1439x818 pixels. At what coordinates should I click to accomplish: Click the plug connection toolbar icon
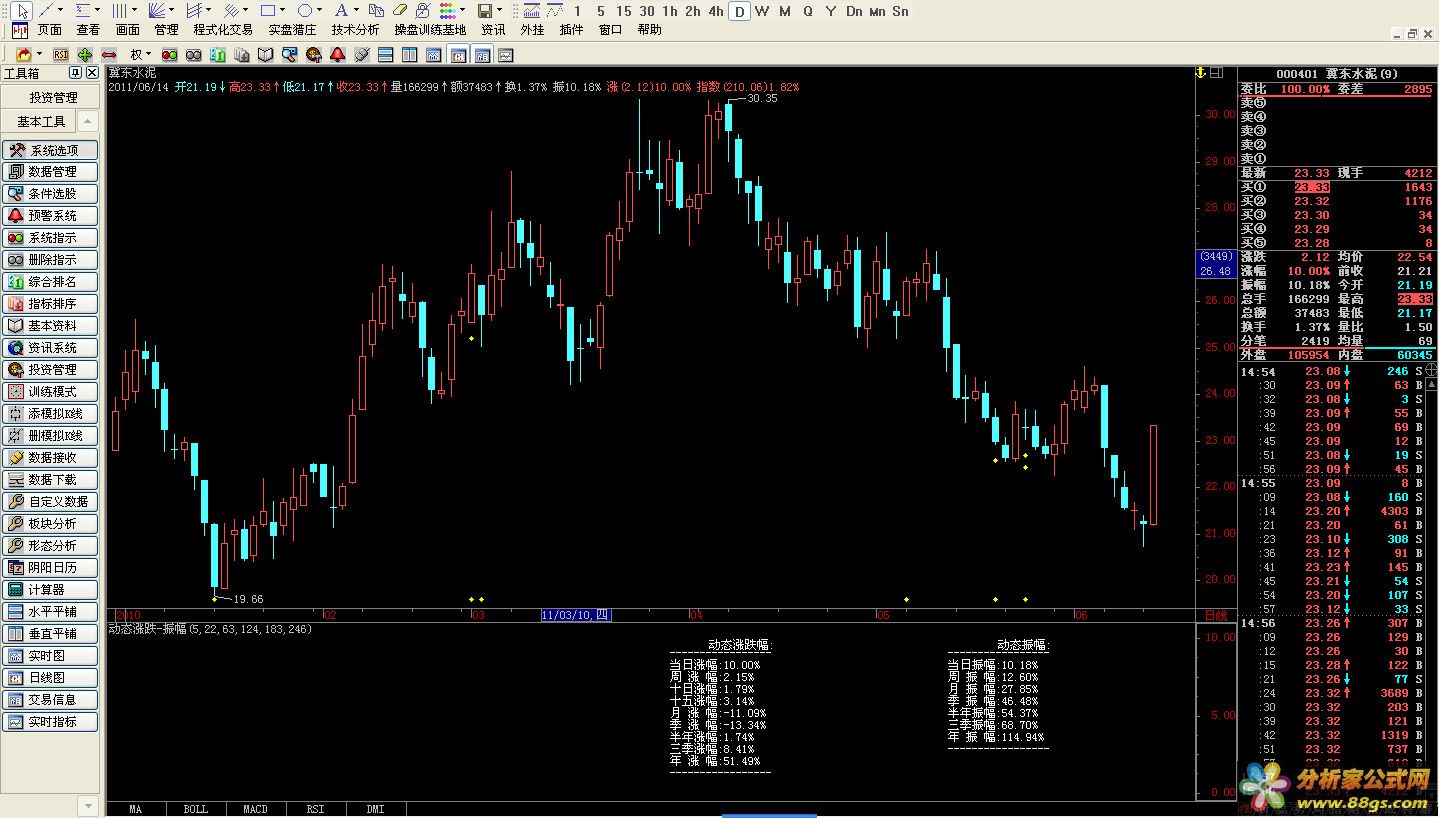362,55
